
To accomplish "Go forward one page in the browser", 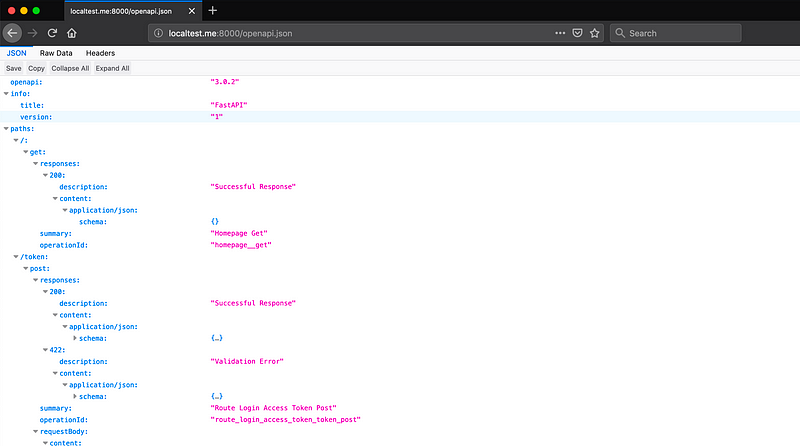I will 33,33.
